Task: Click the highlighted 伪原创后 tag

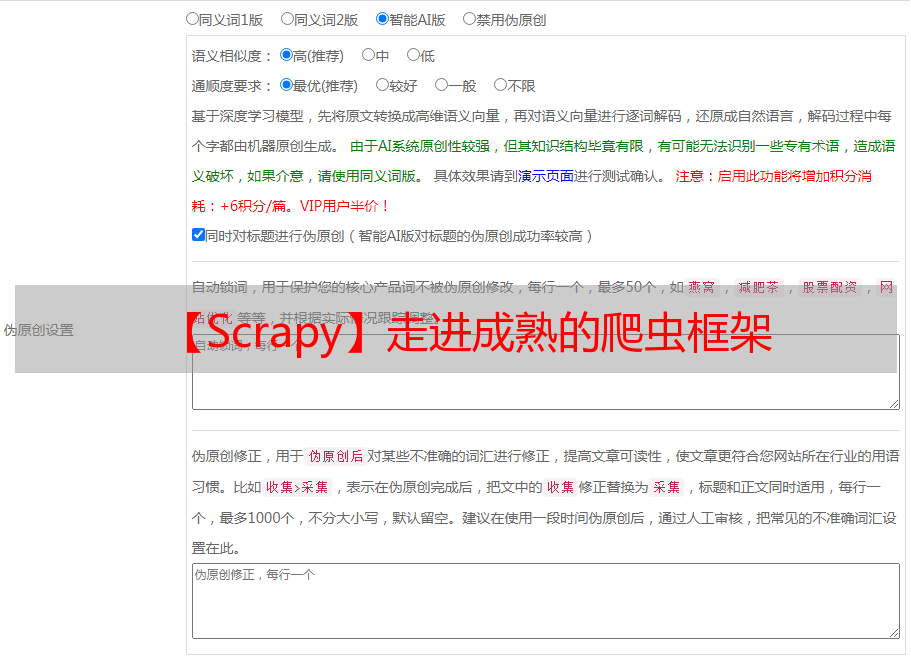Action: point(336,456)
